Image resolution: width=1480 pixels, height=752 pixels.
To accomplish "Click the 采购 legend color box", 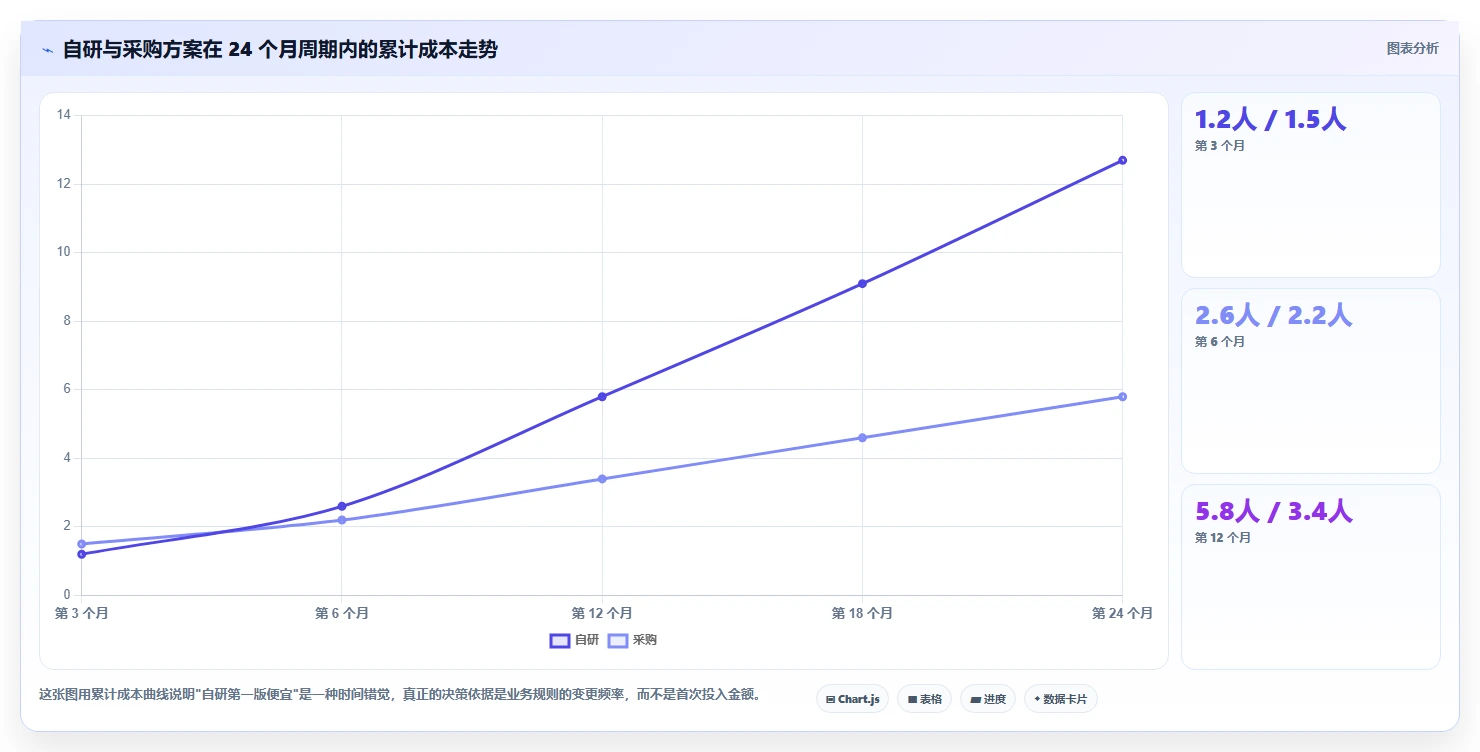I will (618, 640).
